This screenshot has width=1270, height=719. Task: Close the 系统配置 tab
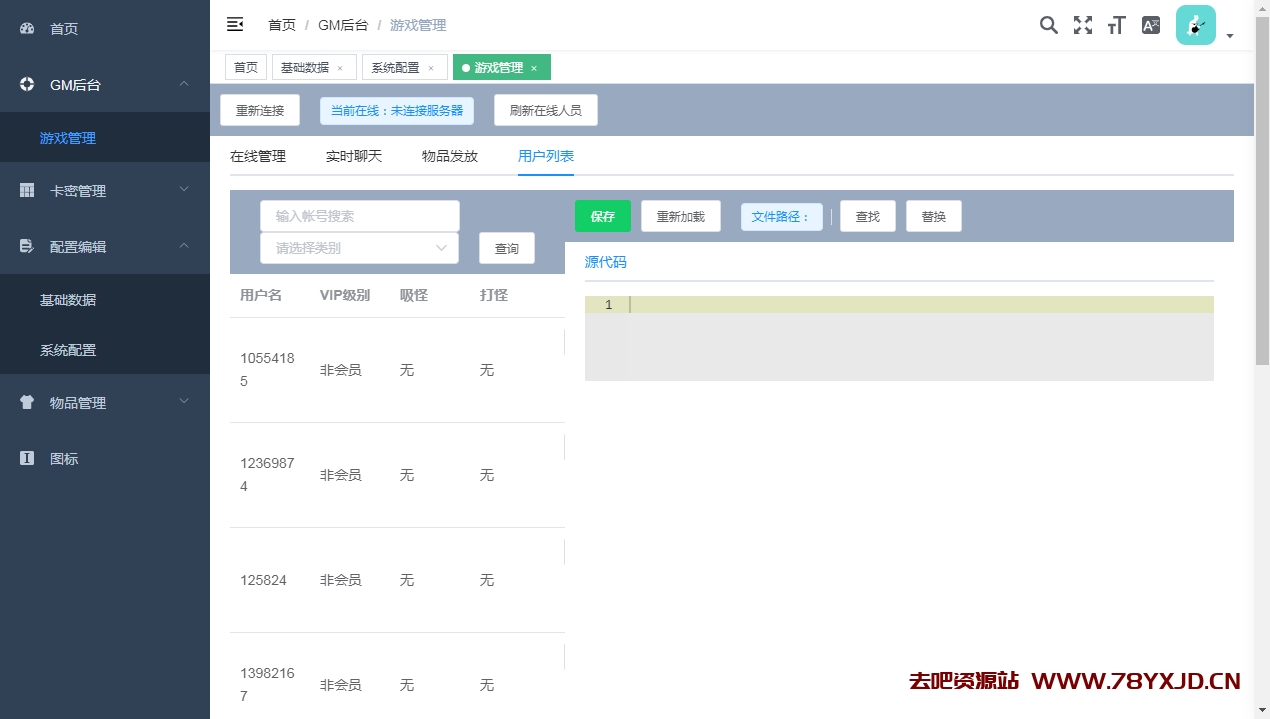pos(431,68)
